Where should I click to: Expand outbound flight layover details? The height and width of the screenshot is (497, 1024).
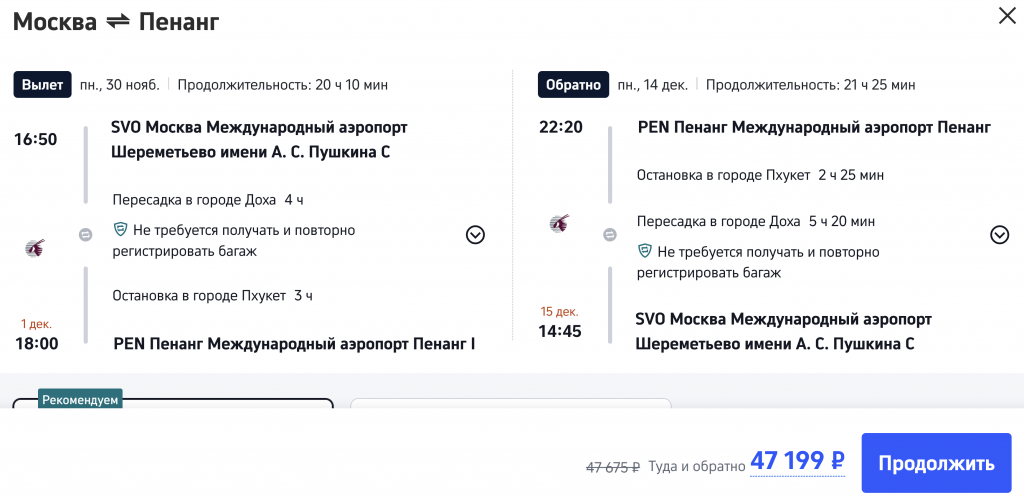pyautogui.click(x=475, y=235)
